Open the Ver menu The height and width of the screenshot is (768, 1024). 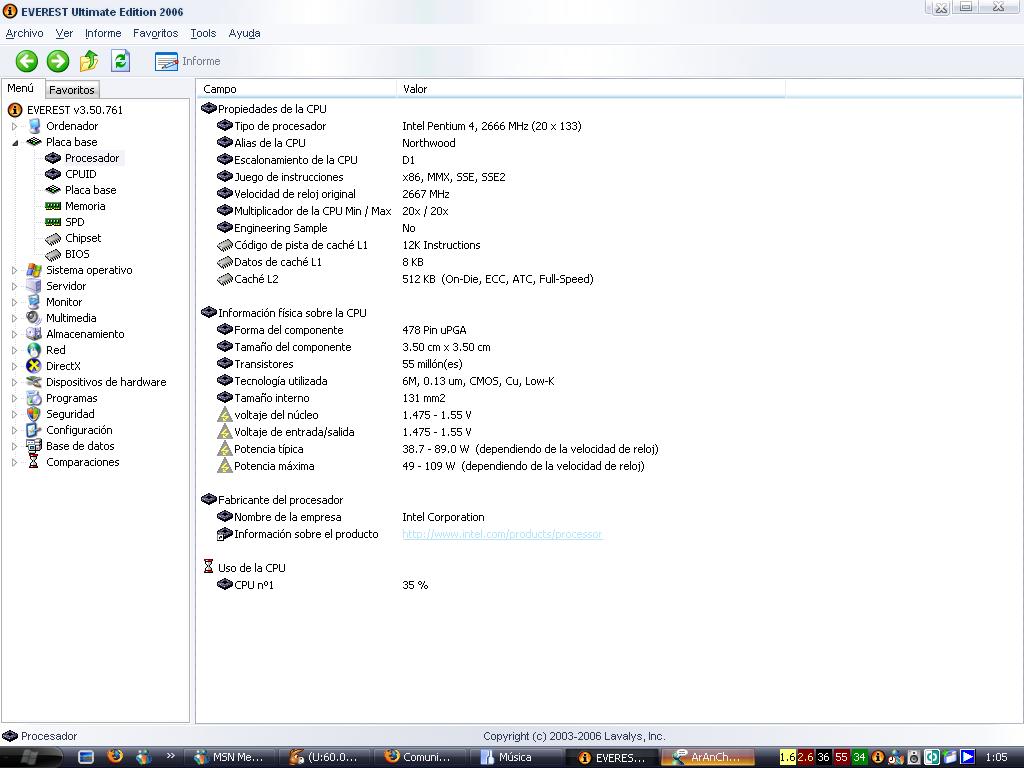click(x=64, y=33)
